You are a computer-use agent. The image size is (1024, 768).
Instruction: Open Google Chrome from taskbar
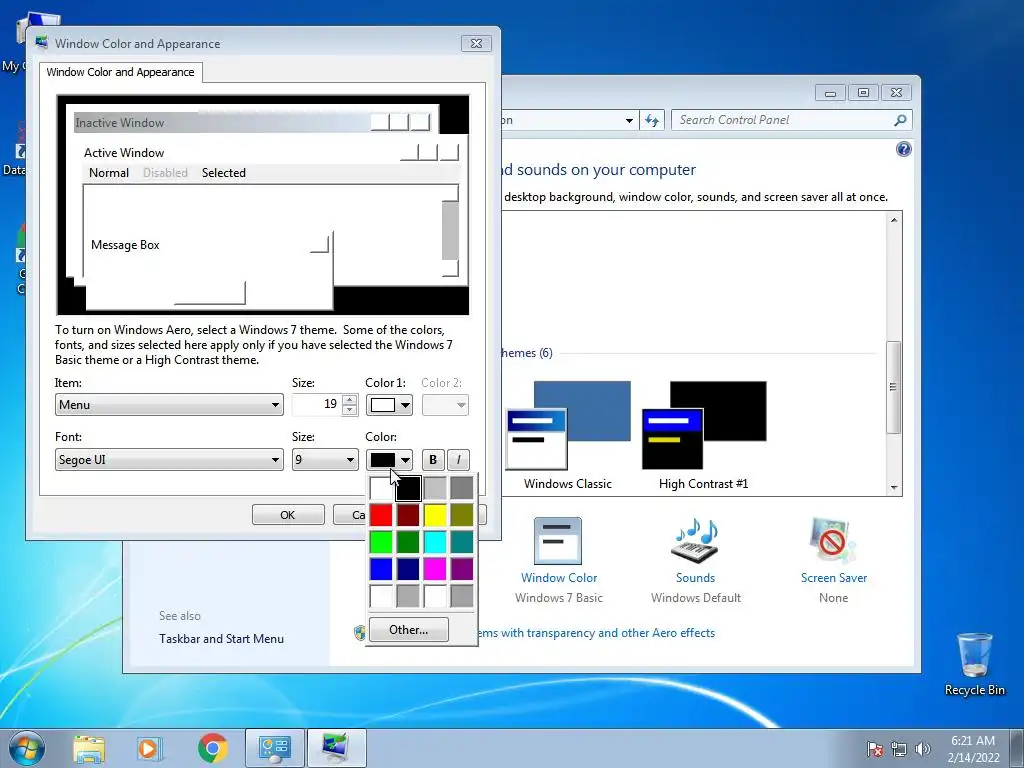coord(213,748)
